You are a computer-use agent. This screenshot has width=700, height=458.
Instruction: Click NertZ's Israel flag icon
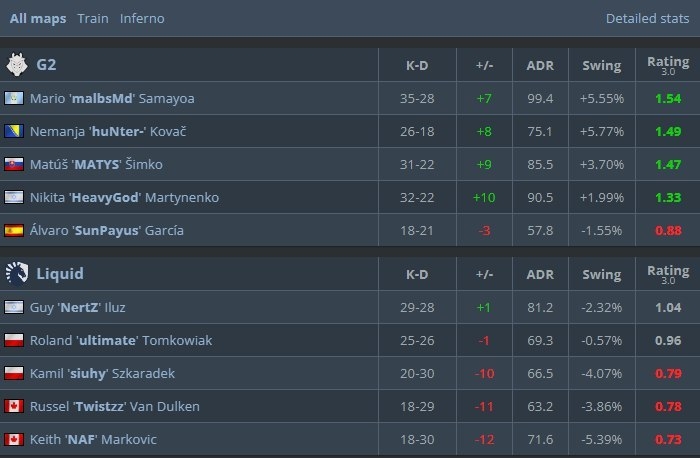tap(14, 307)
